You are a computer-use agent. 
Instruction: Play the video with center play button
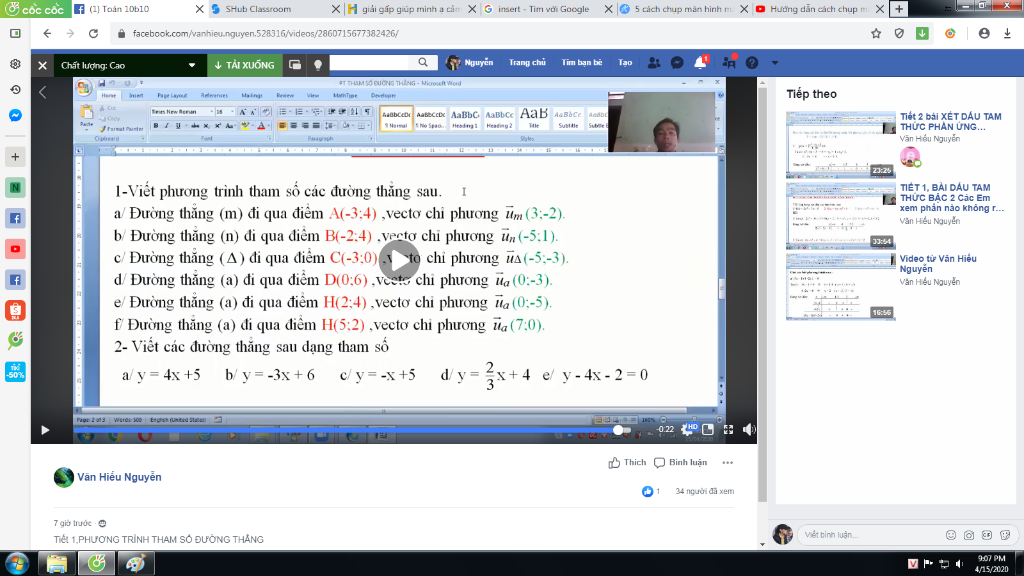click(398, 261)
